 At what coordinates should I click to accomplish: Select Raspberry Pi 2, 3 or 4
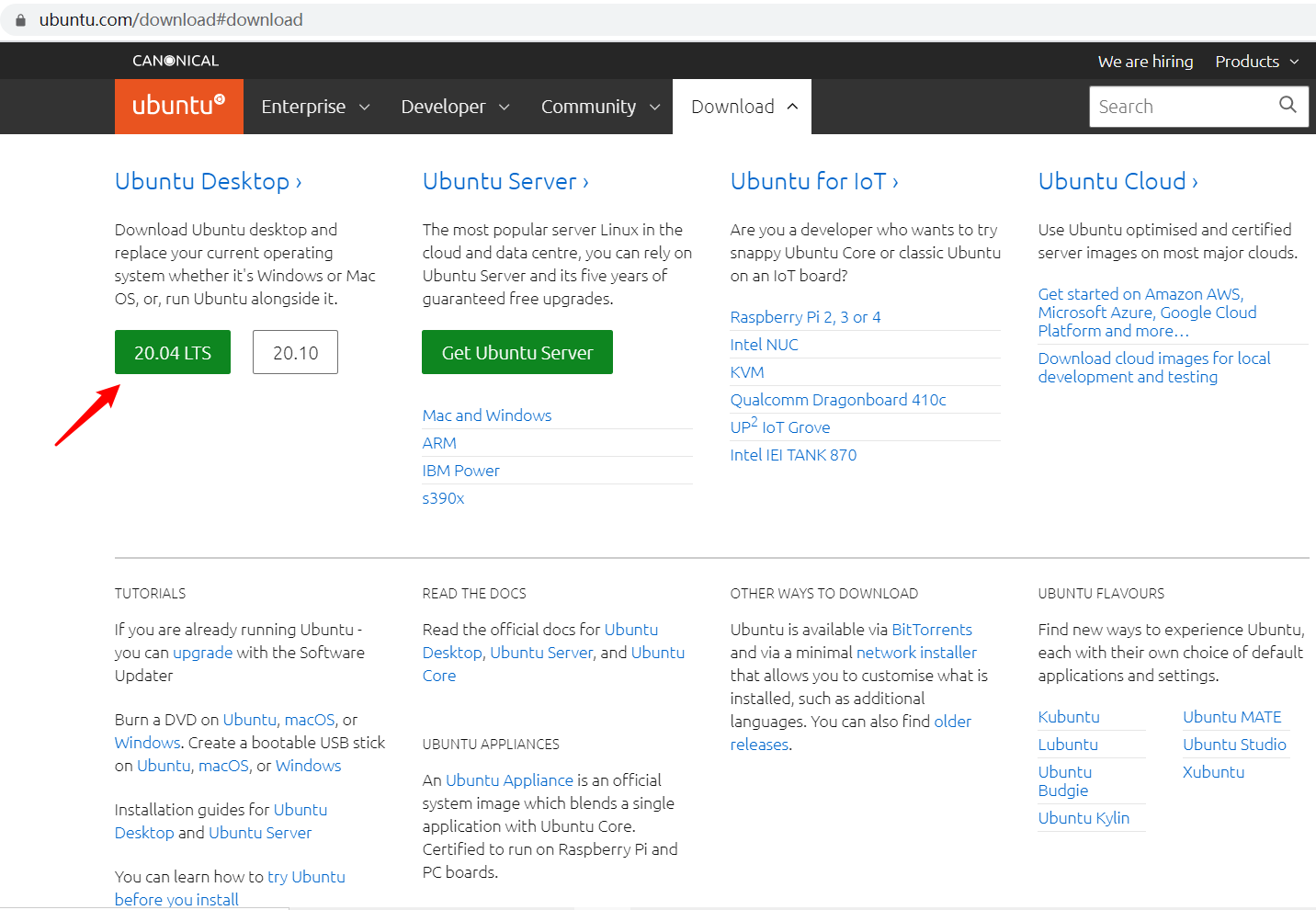pyautogui.click(x=805, y=316)
